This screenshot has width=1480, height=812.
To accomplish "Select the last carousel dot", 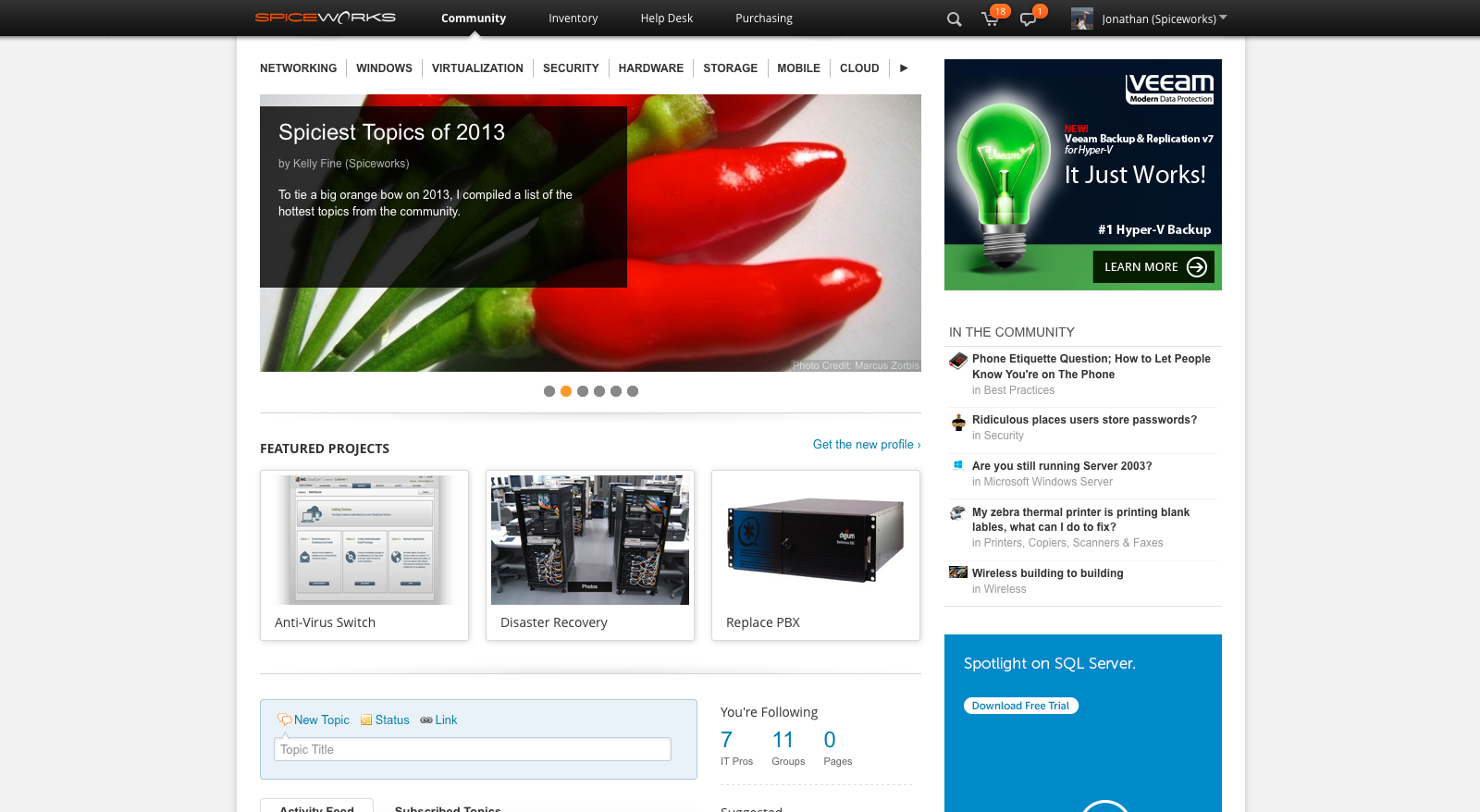I will tap(633, 391).
